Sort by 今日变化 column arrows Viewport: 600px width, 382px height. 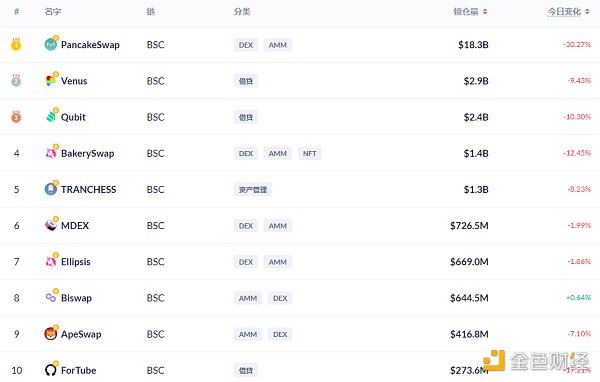pyautogui.click(x=587, y=12)
